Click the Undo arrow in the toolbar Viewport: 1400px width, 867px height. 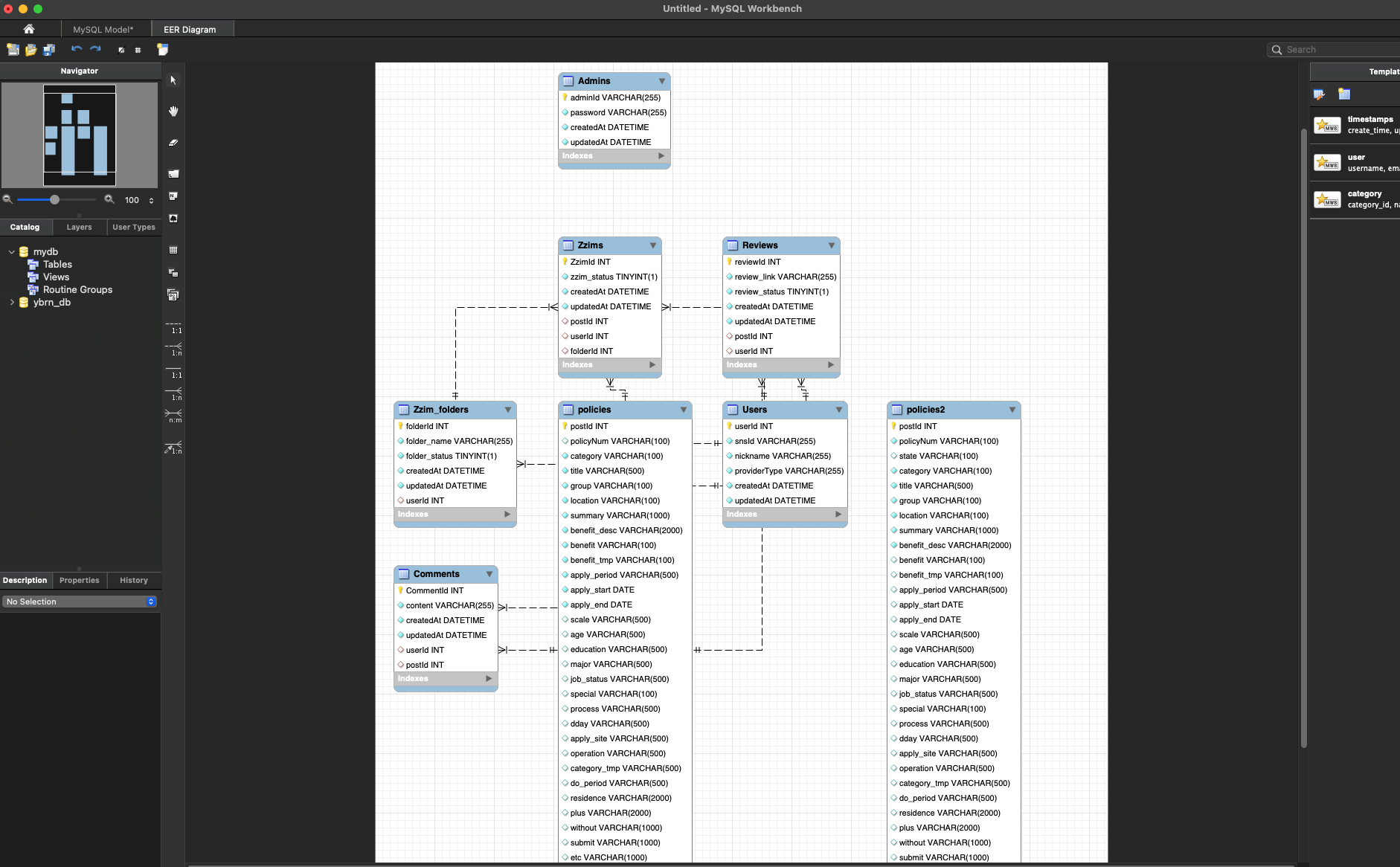click(x=77, y=49)
